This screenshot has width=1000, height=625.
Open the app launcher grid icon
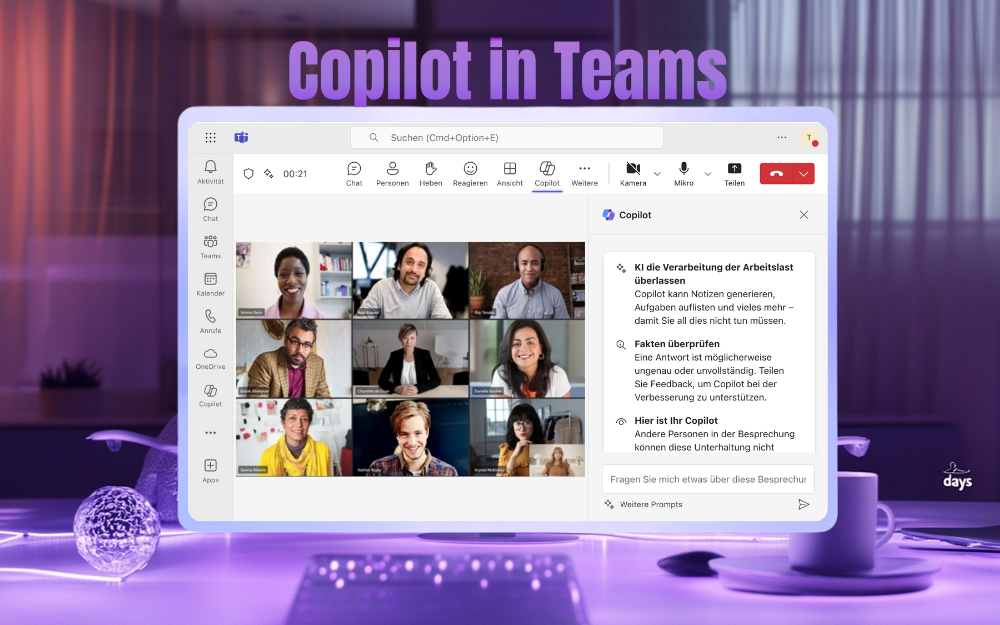coord(210,138)
